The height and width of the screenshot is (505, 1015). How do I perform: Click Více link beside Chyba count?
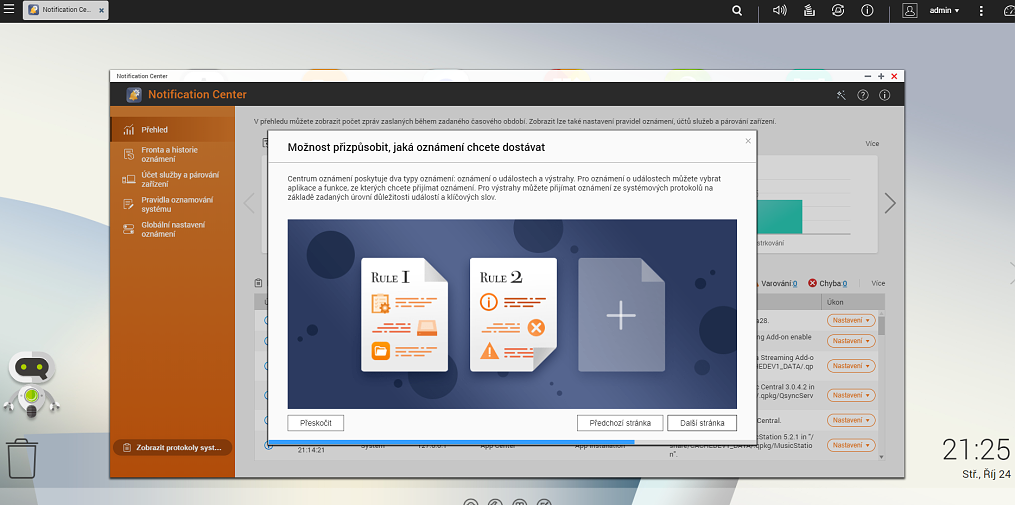point(878,284)
